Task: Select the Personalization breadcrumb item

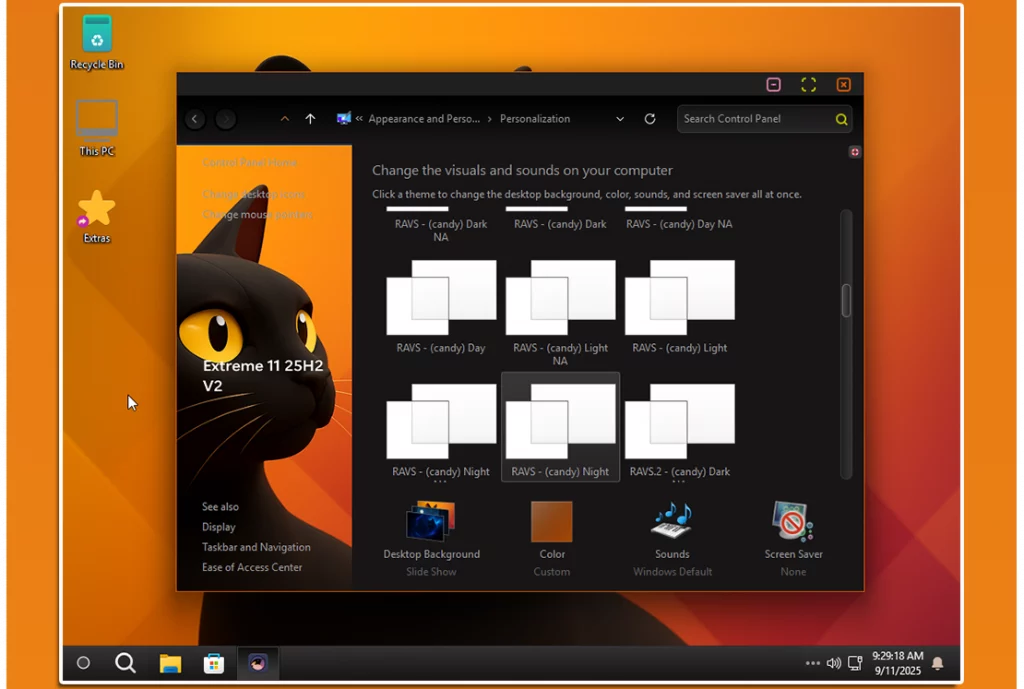Action: point(535,119)
